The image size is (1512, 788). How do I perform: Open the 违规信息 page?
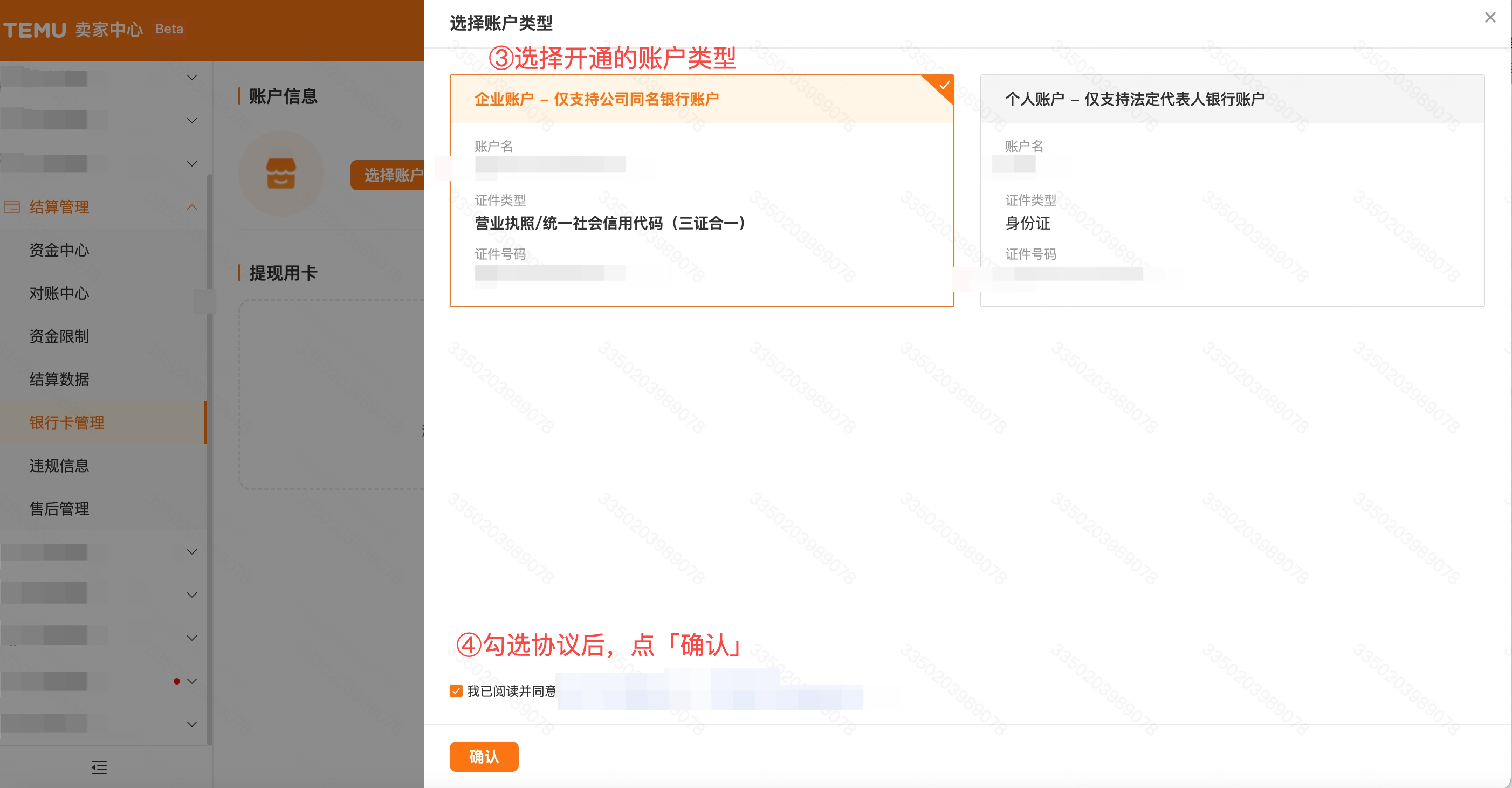59,466
